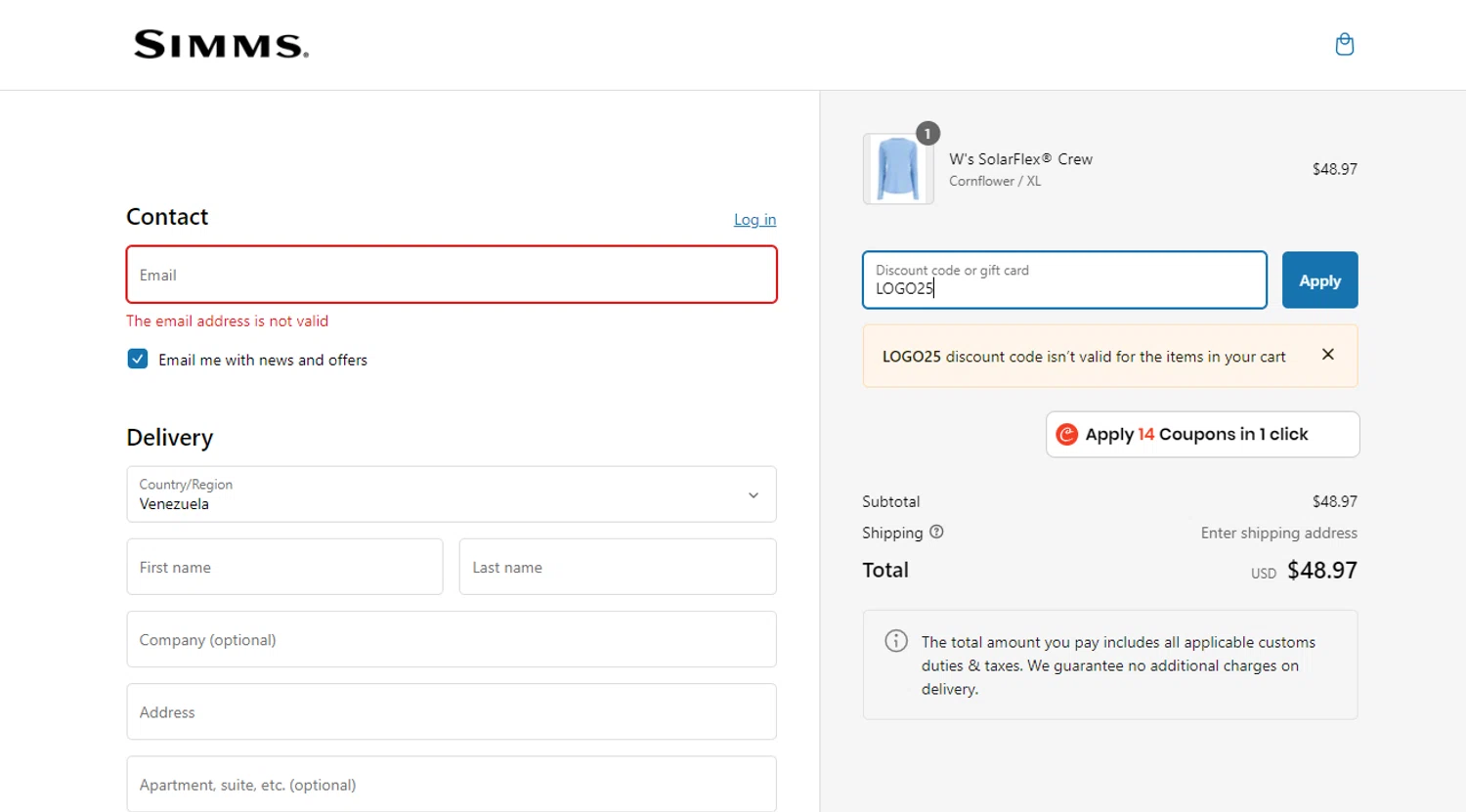Click the item quantity badge on product
The height and width of the screenshot is (812, 1466).
click(x=927, y=134)
